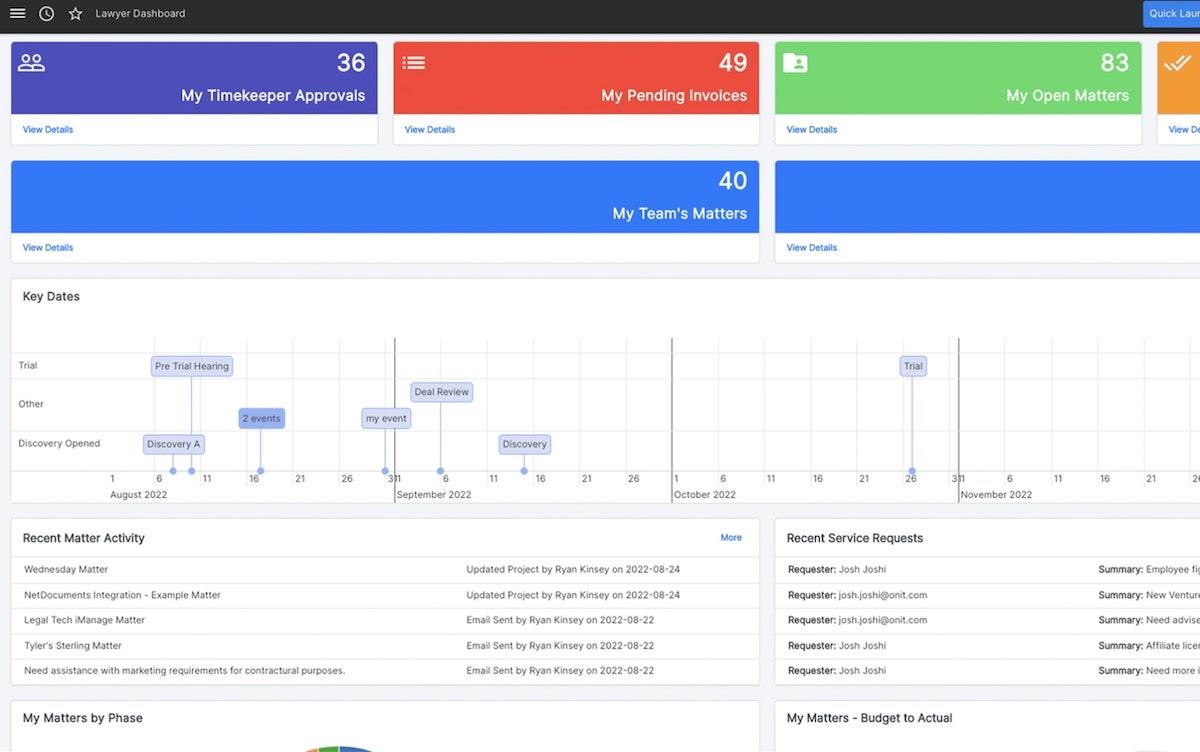Select the Trial event in October
Image resolution: width=1200 pixels, height=752 pixels.
tap(913, 366)
